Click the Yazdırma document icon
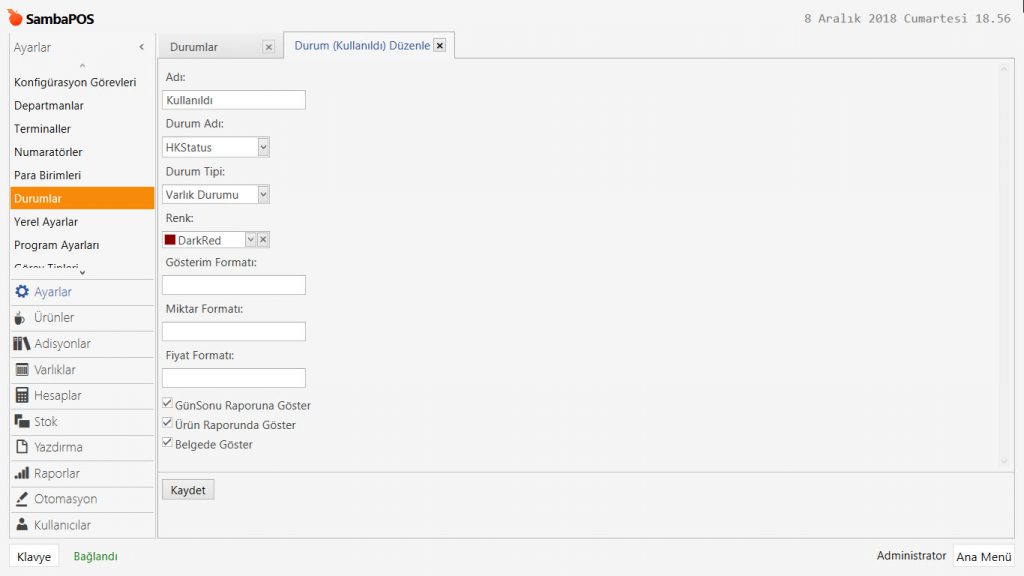The height and width of the screenshot is (576, 1024). (22, 448)
